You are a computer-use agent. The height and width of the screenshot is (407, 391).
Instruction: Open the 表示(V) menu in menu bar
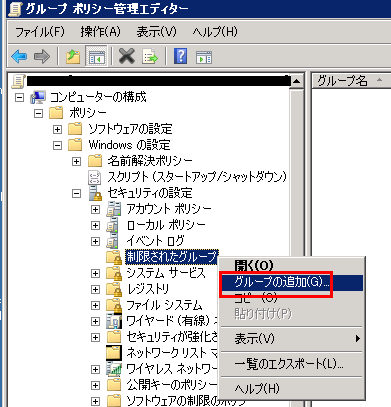coord(156,32)
